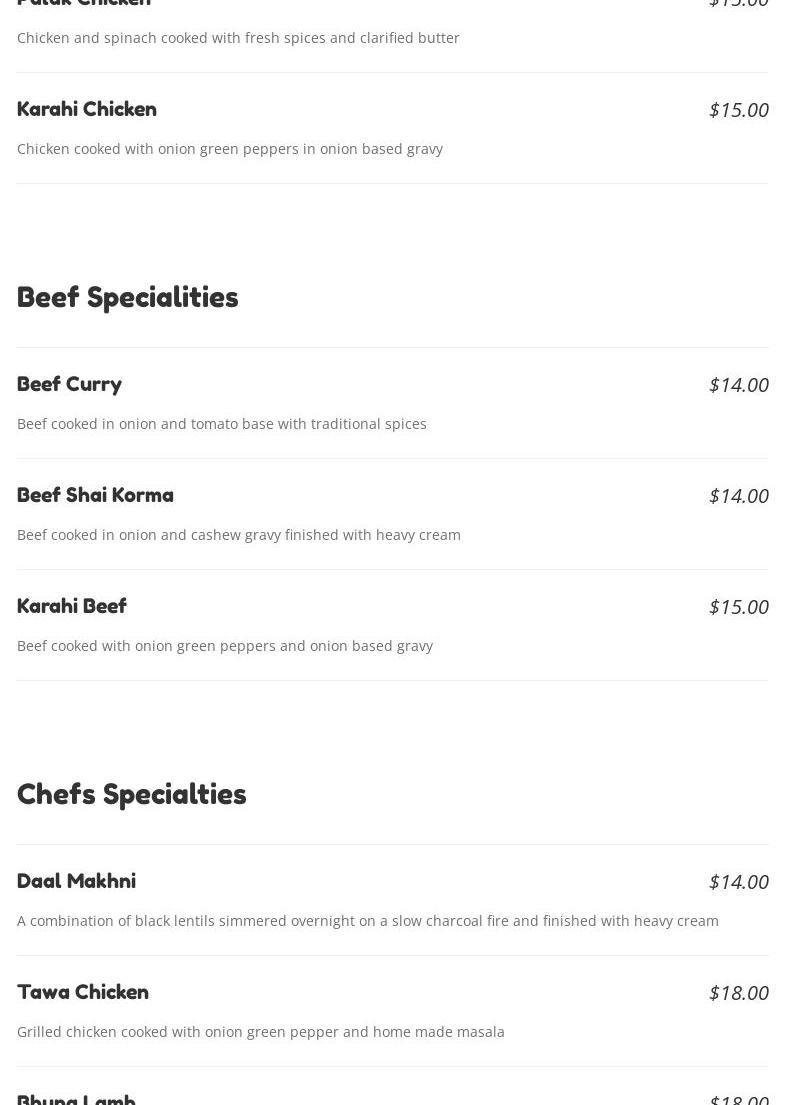Click the grilled chicken description of Tawa Chicken

click(260, 1032)
